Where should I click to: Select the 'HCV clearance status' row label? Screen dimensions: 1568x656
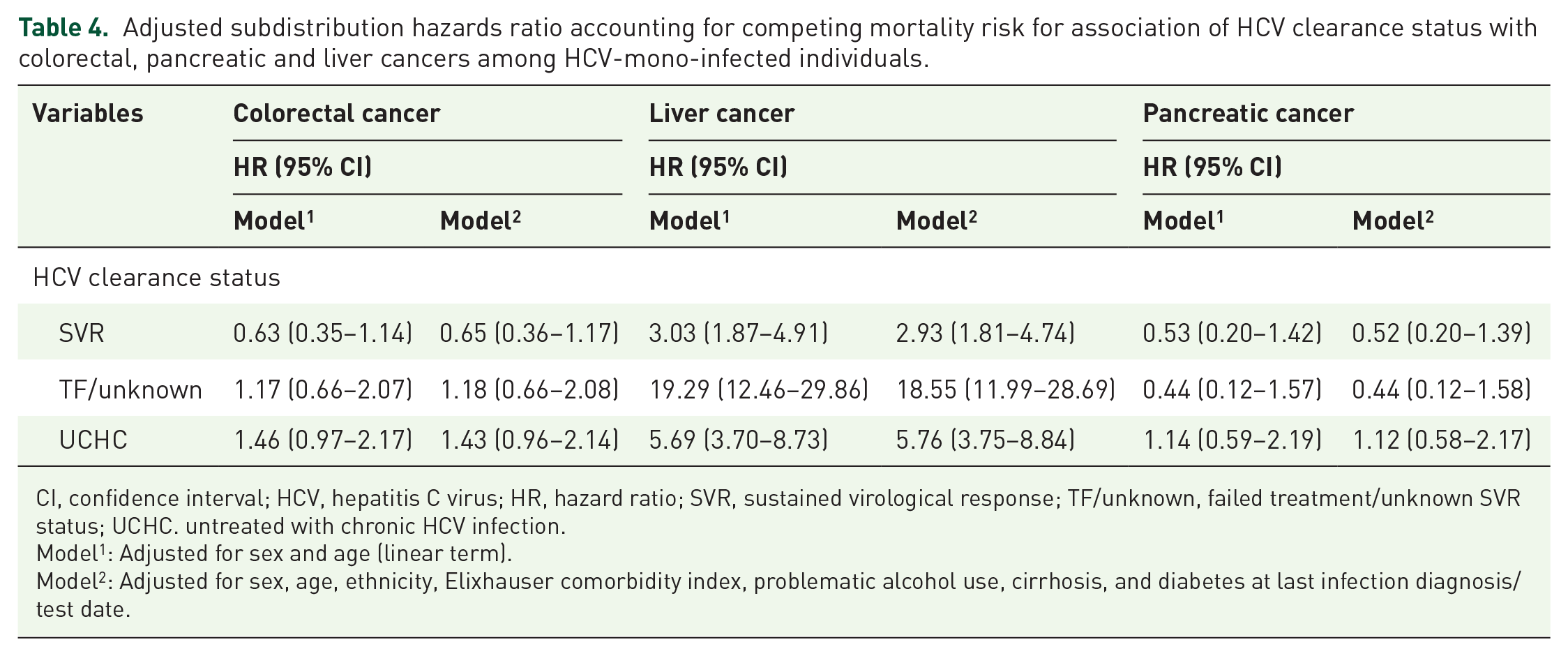point(156,278)
